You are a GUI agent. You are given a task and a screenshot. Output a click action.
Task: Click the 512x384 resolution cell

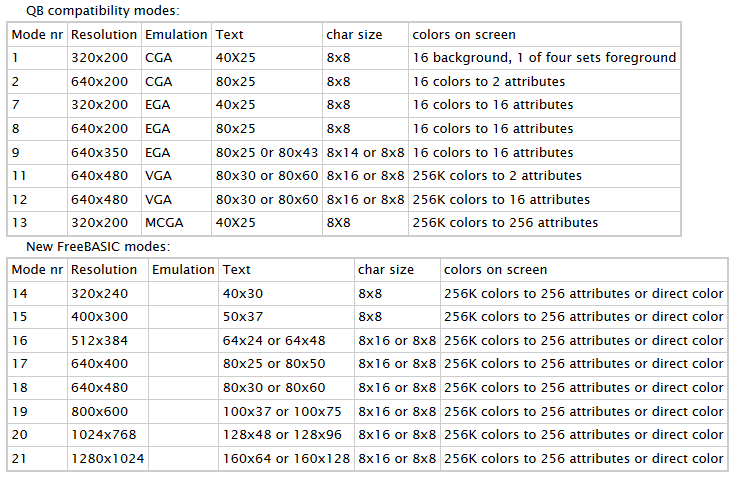point(100,341)
